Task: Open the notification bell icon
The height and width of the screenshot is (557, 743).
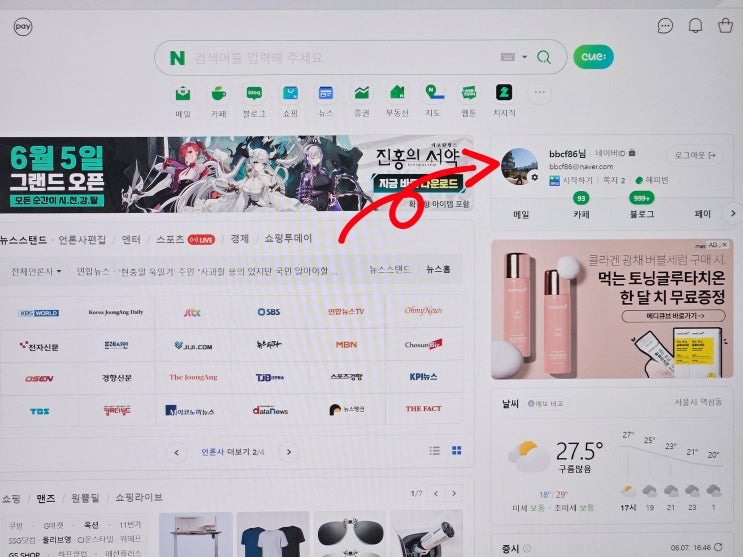Action: [x=695, y=26]
